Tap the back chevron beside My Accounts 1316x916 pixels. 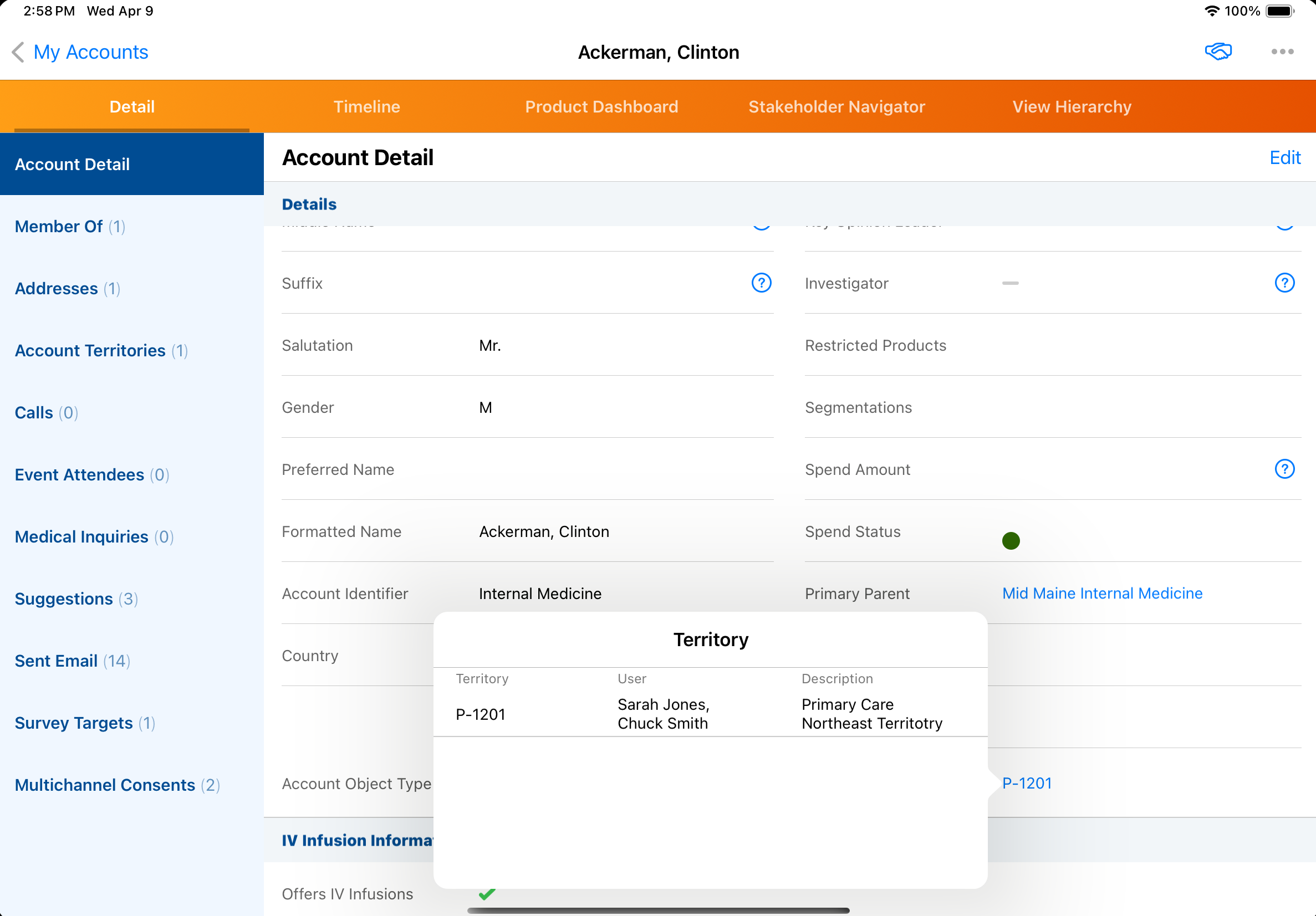click(18, 52)
